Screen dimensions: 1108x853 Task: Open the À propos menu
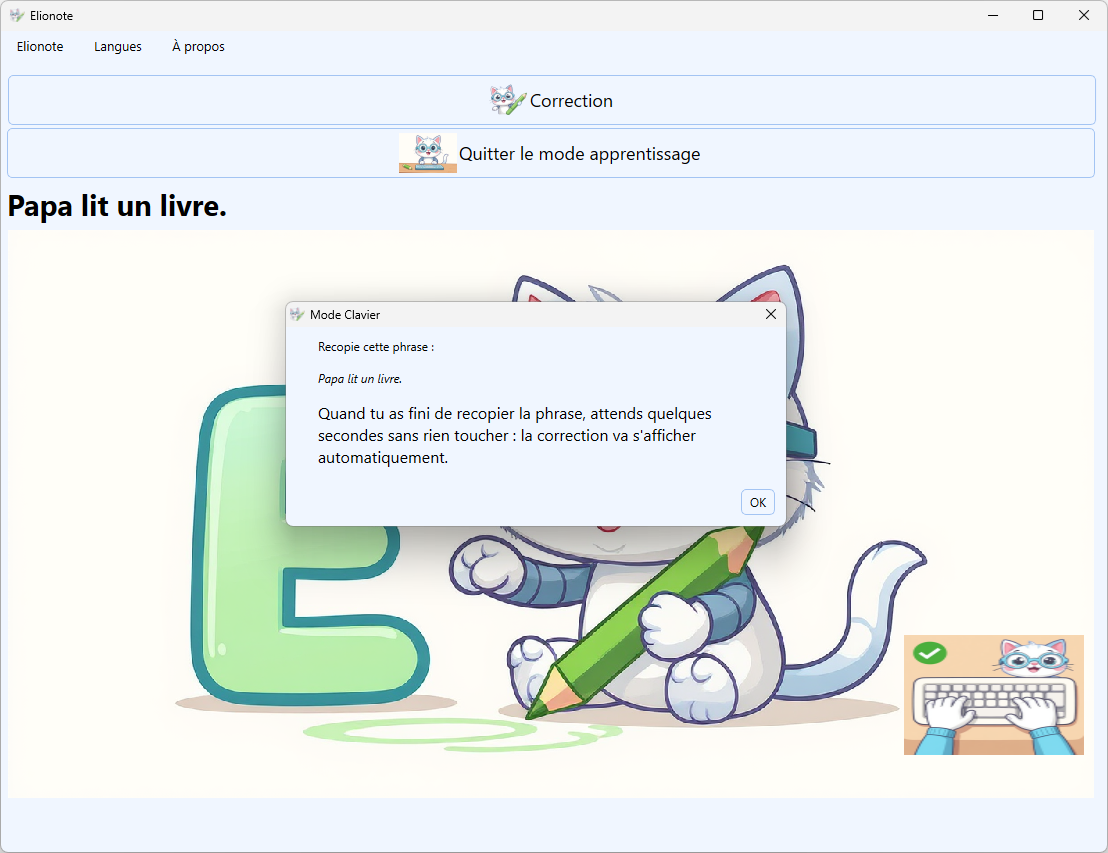tap(198, 47)
